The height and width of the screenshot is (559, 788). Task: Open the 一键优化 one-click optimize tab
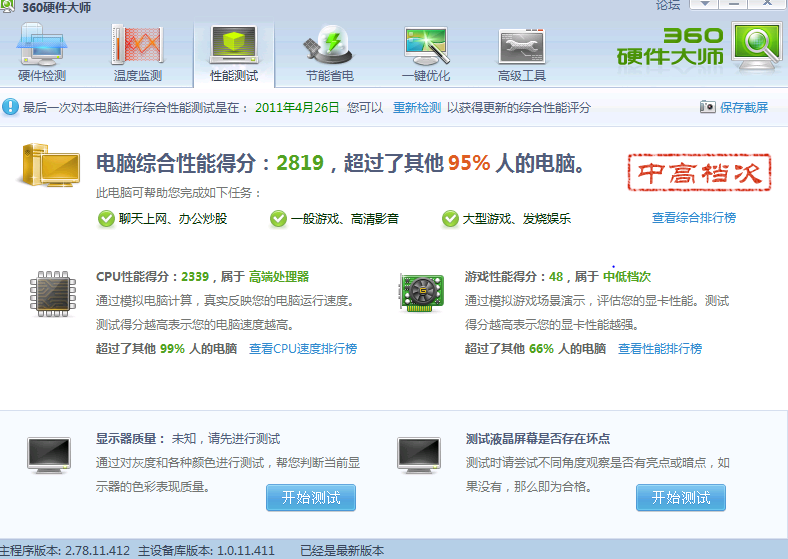coord(426,54)
